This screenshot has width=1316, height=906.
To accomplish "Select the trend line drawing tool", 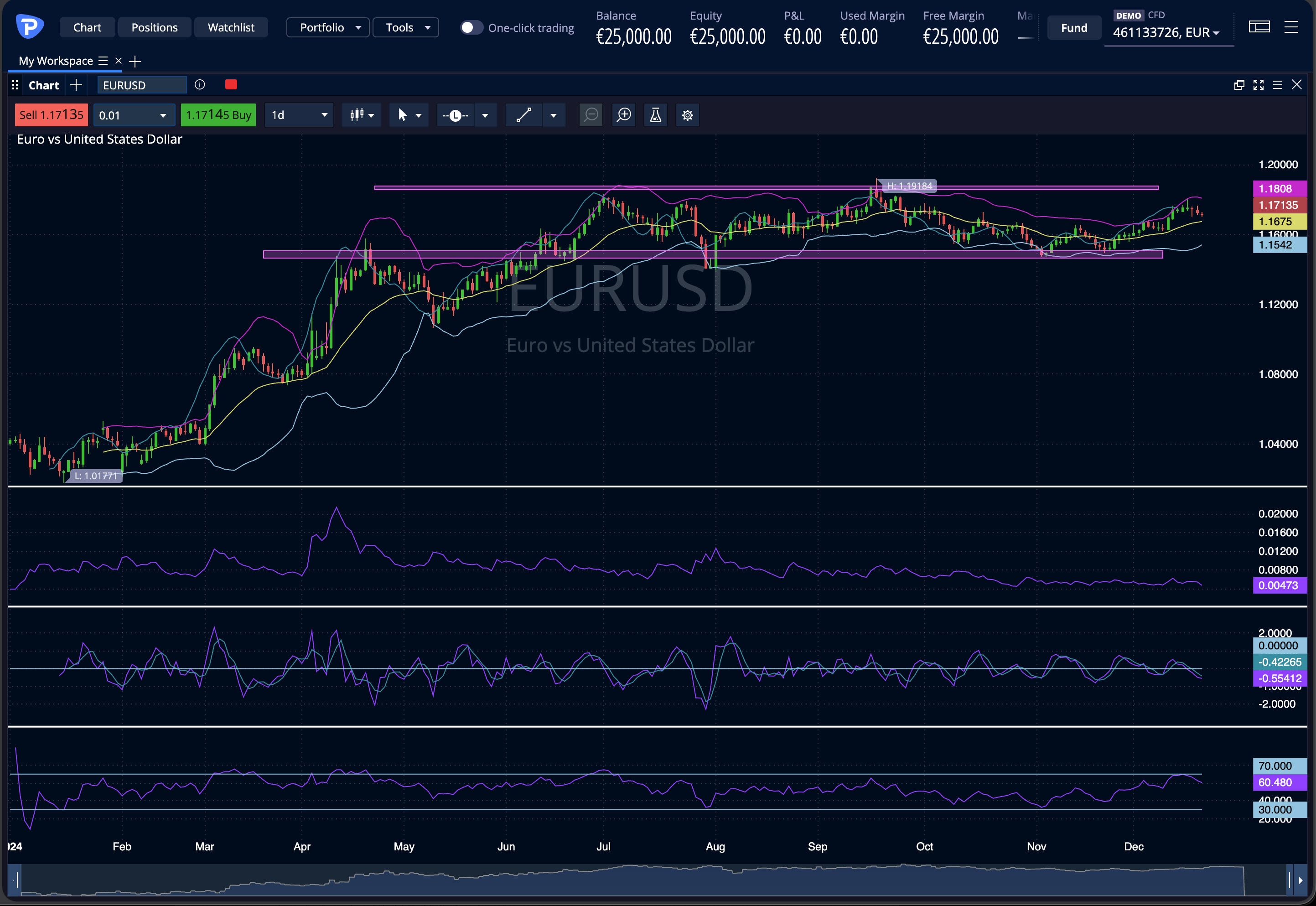I will tap(523, 115).
